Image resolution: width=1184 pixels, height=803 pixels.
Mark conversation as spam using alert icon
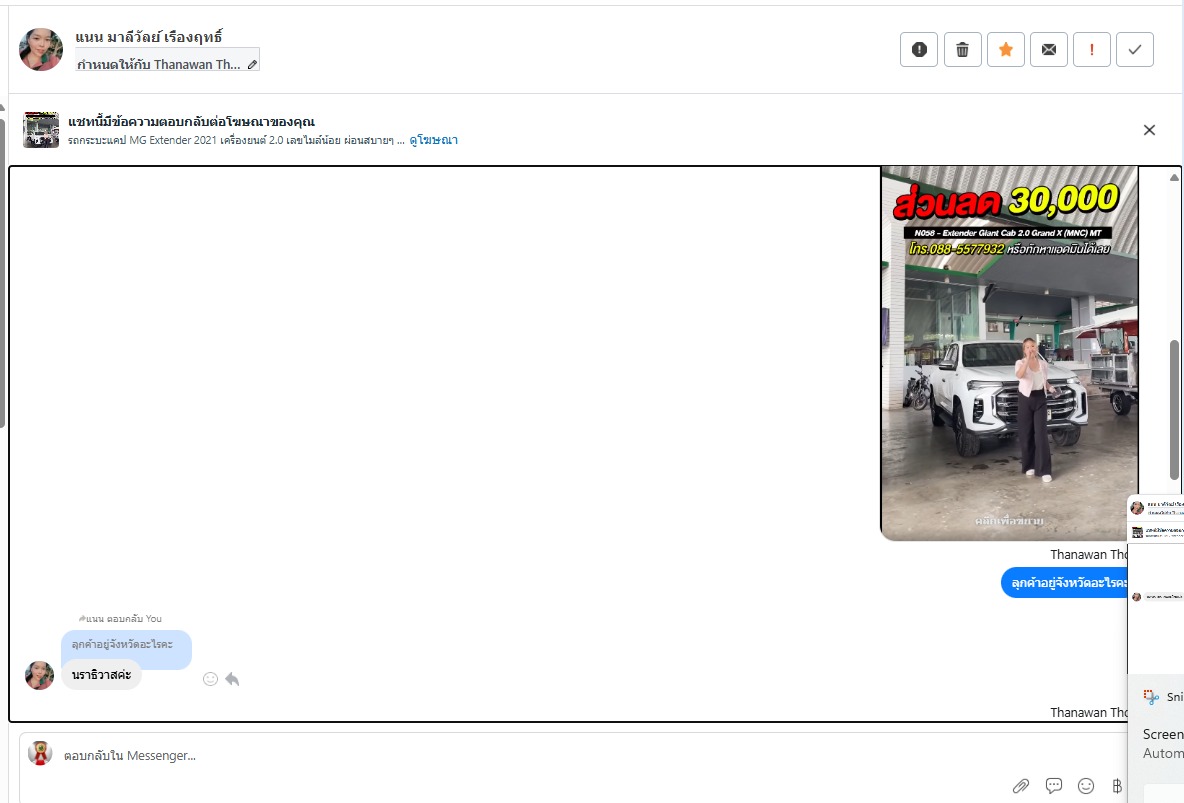click(919, 50)
